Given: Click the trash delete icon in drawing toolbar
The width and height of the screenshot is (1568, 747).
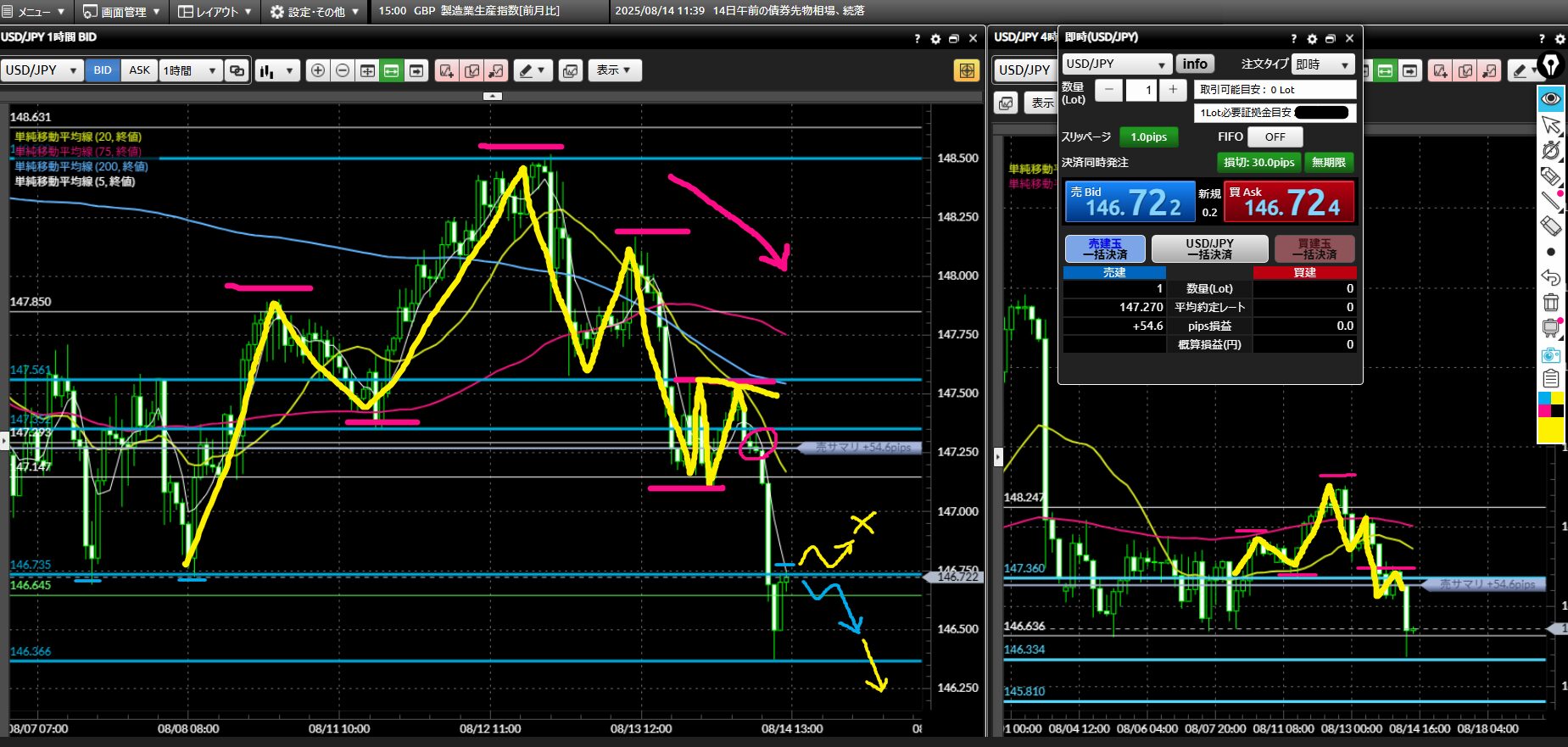Looking at the screenshot, I should tap(1551, 302).
